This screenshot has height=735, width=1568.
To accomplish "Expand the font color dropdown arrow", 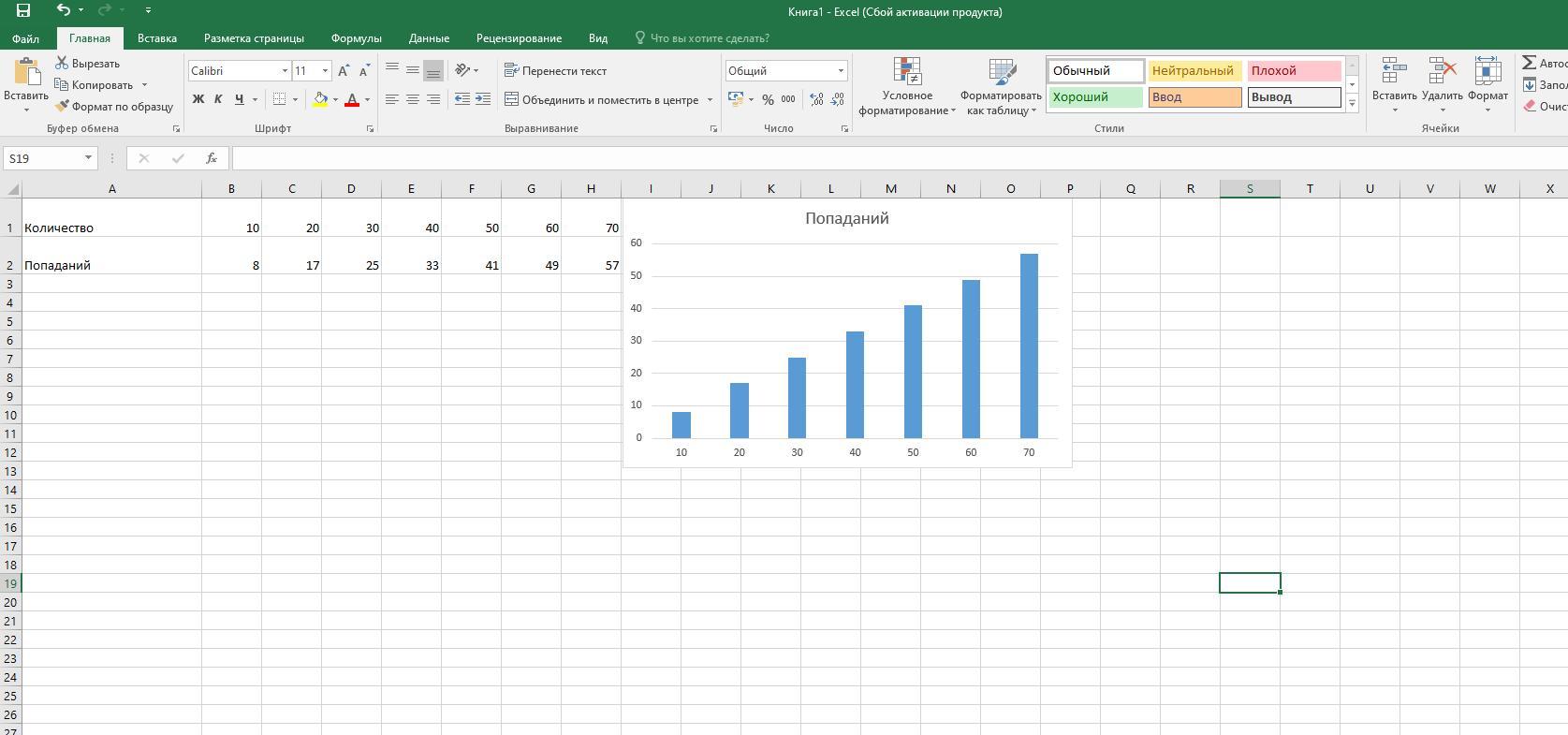I will point(367,99).
